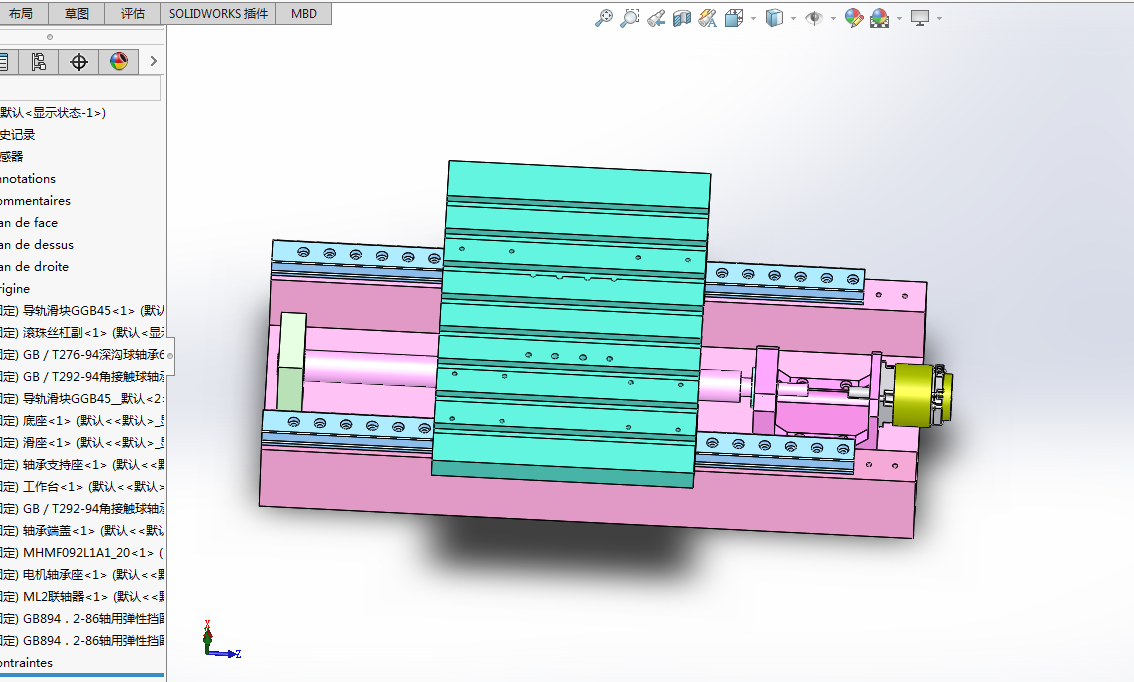This screenshot has height=682, width=1134.
Task: Open the ConfigurationManager tree tab icon
Action: click(38, 61)
